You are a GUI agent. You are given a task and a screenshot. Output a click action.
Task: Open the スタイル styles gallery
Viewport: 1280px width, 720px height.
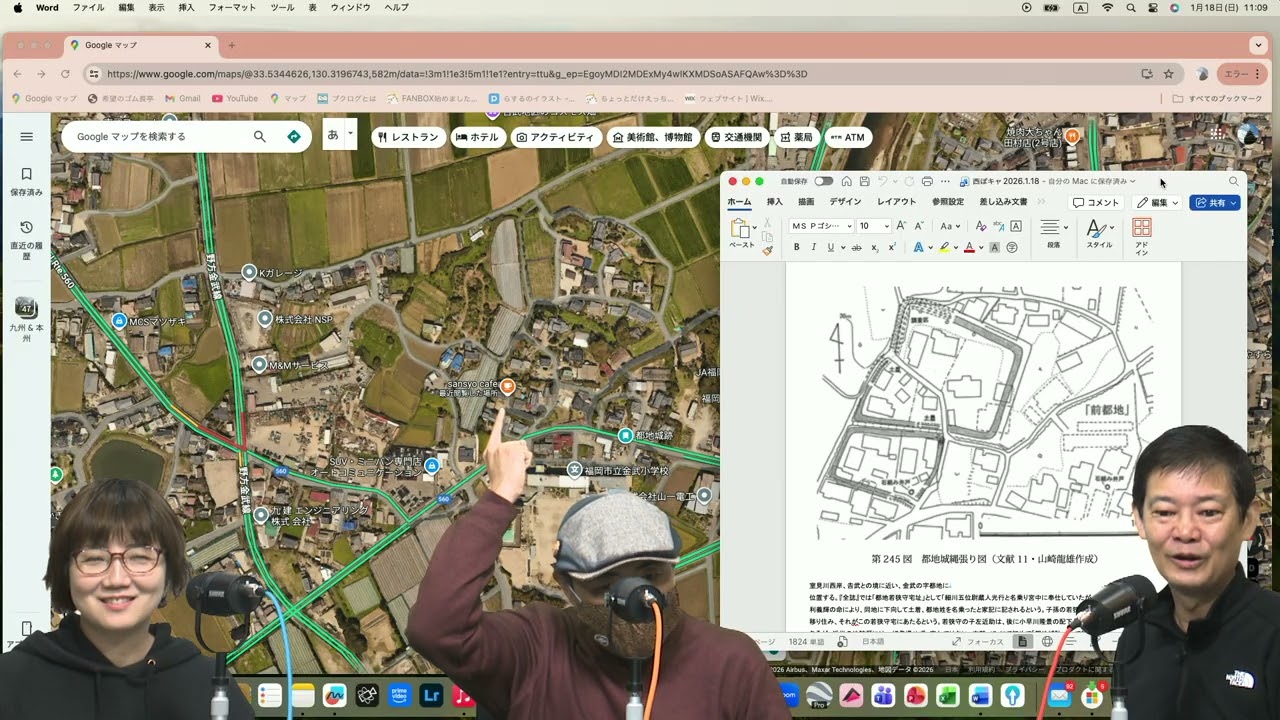click(1099, 234)
